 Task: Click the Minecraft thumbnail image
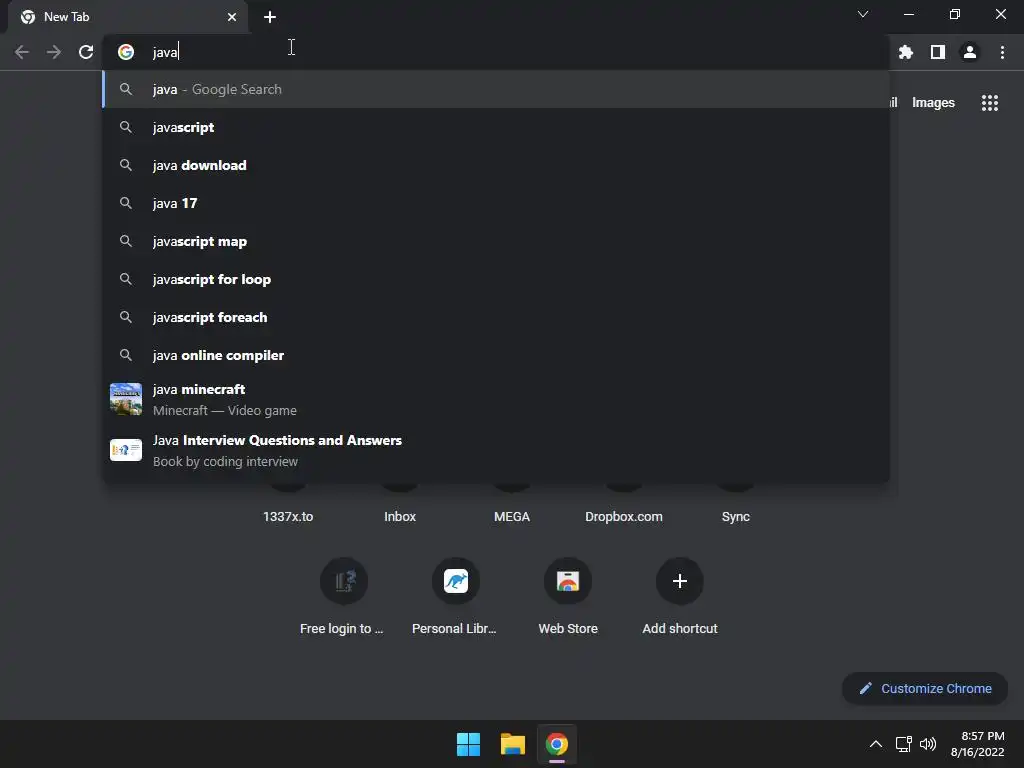tap(126, 399)
